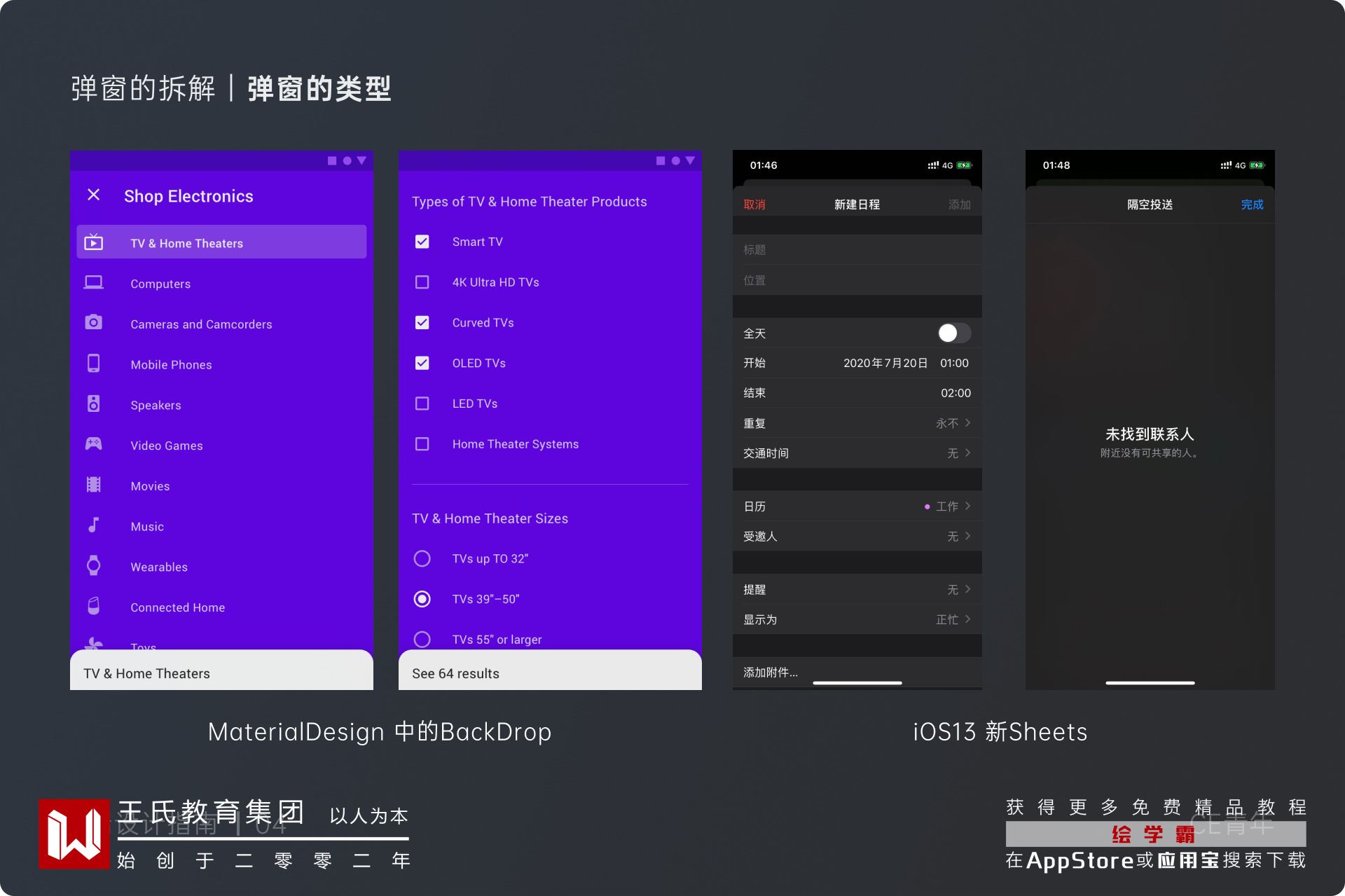1345x896 pixels.
Task: Click the gamepad icon for Video Games
Action: (94, 443)
